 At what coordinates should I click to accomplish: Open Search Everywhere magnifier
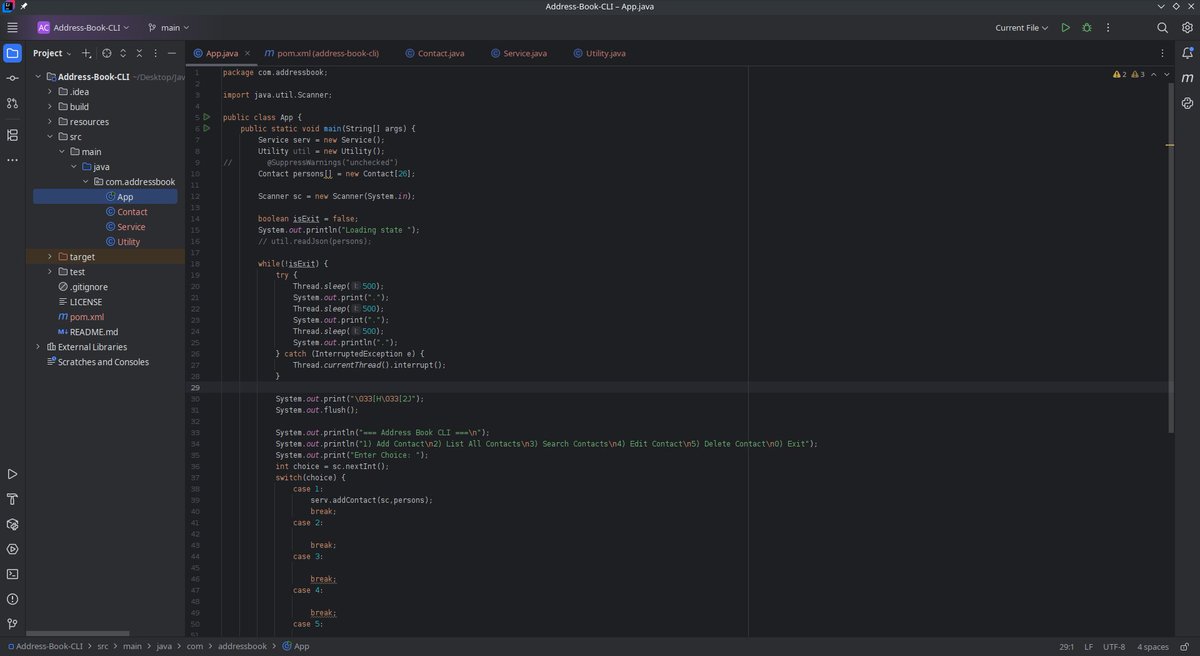(1162, 28)
